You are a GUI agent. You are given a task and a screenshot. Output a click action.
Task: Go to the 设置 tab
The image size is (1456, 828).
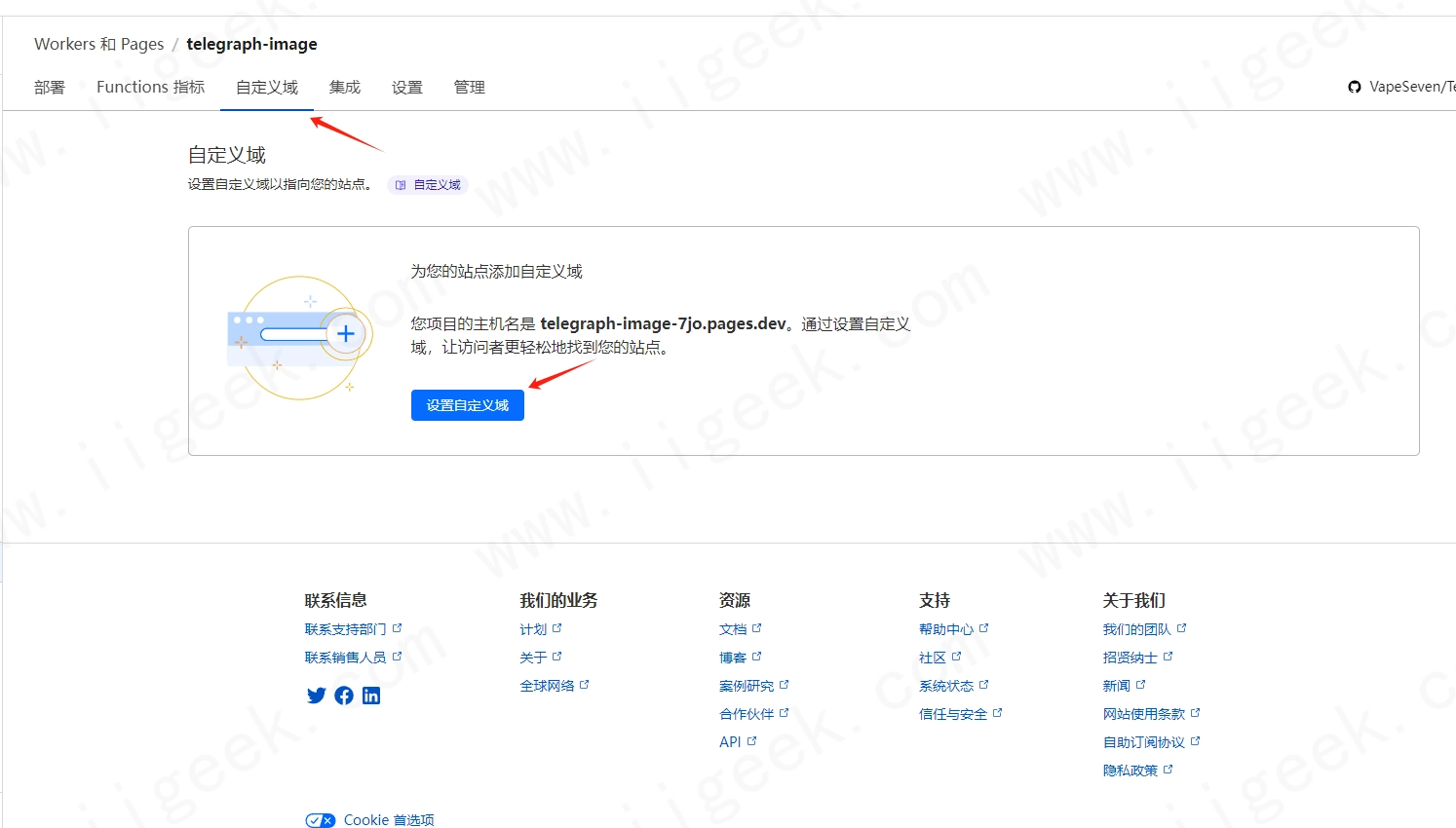click(407, 87)
